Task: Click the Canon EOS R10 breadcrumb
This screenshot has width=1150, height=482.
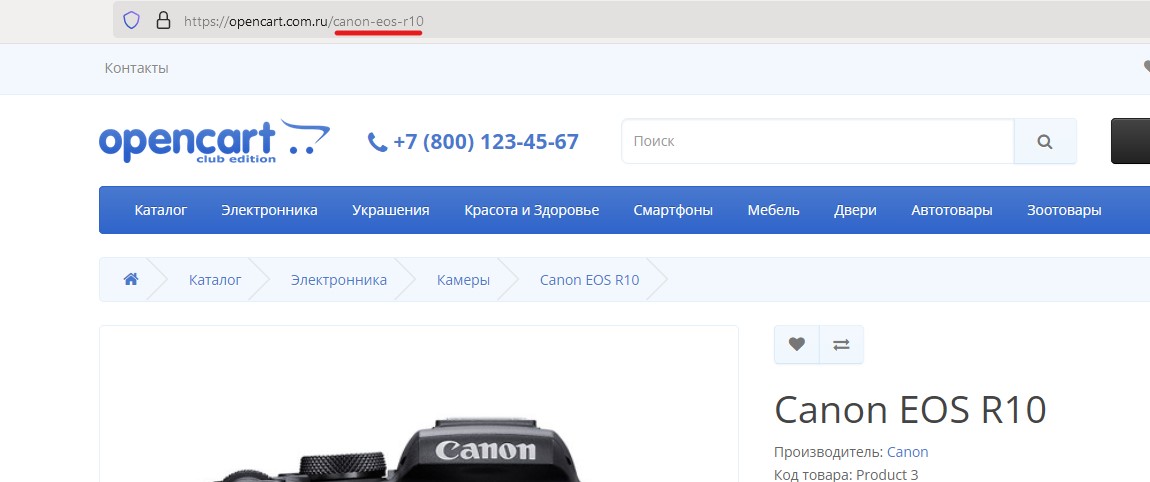Action: pos(590,280)
